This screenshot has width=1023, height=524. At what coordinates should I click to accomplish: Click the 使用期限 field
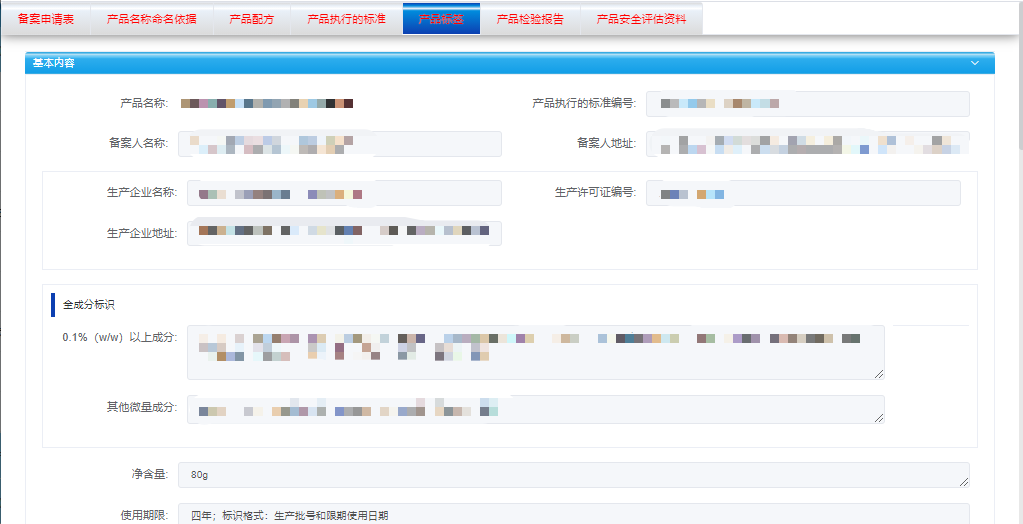point(573,514)
